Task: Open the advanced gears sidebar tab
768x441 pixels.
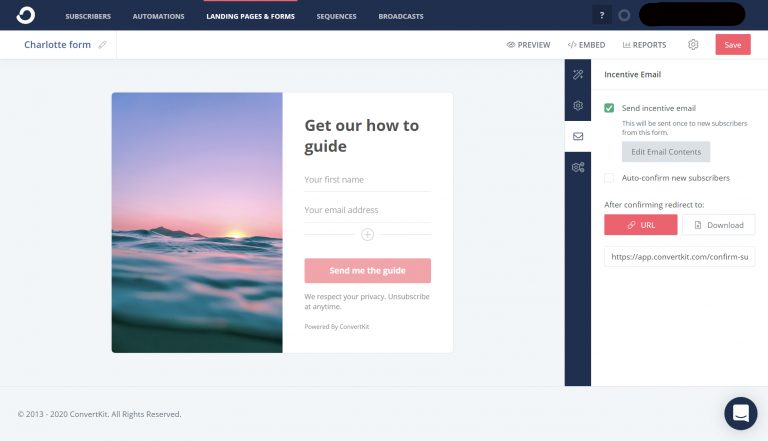Action: tap(578, 167)
